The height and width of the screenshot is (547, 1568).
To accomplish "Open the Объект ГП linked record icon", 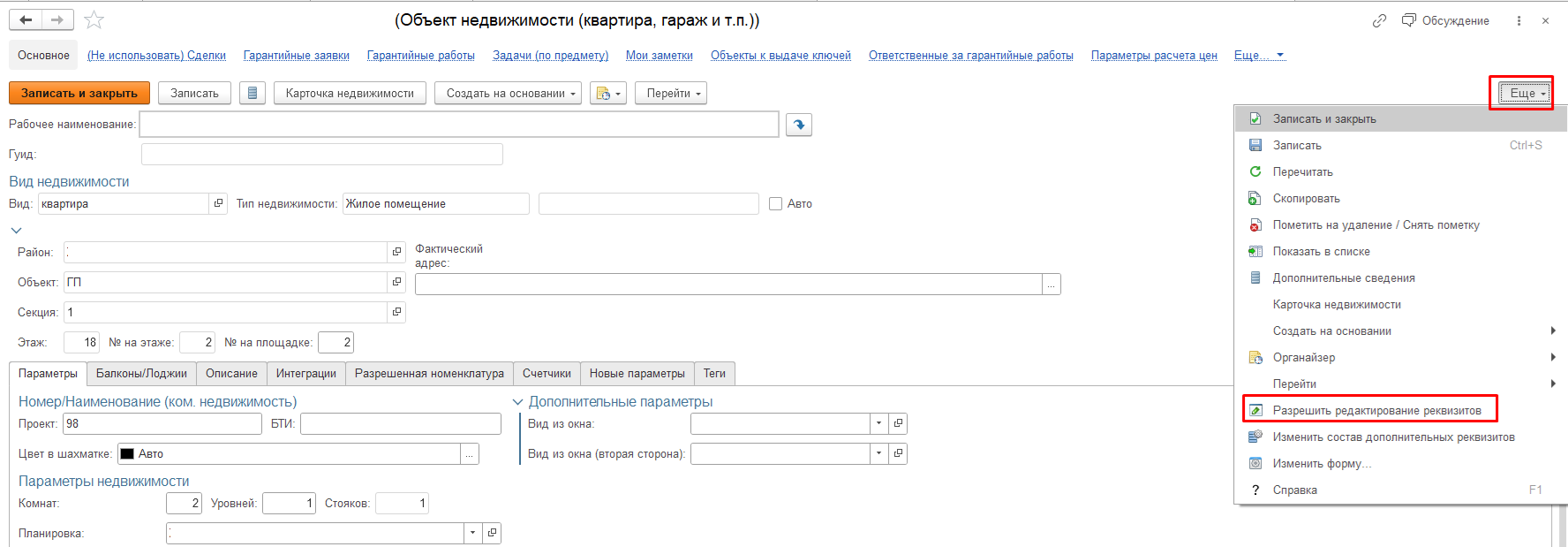I will (396, 282).
